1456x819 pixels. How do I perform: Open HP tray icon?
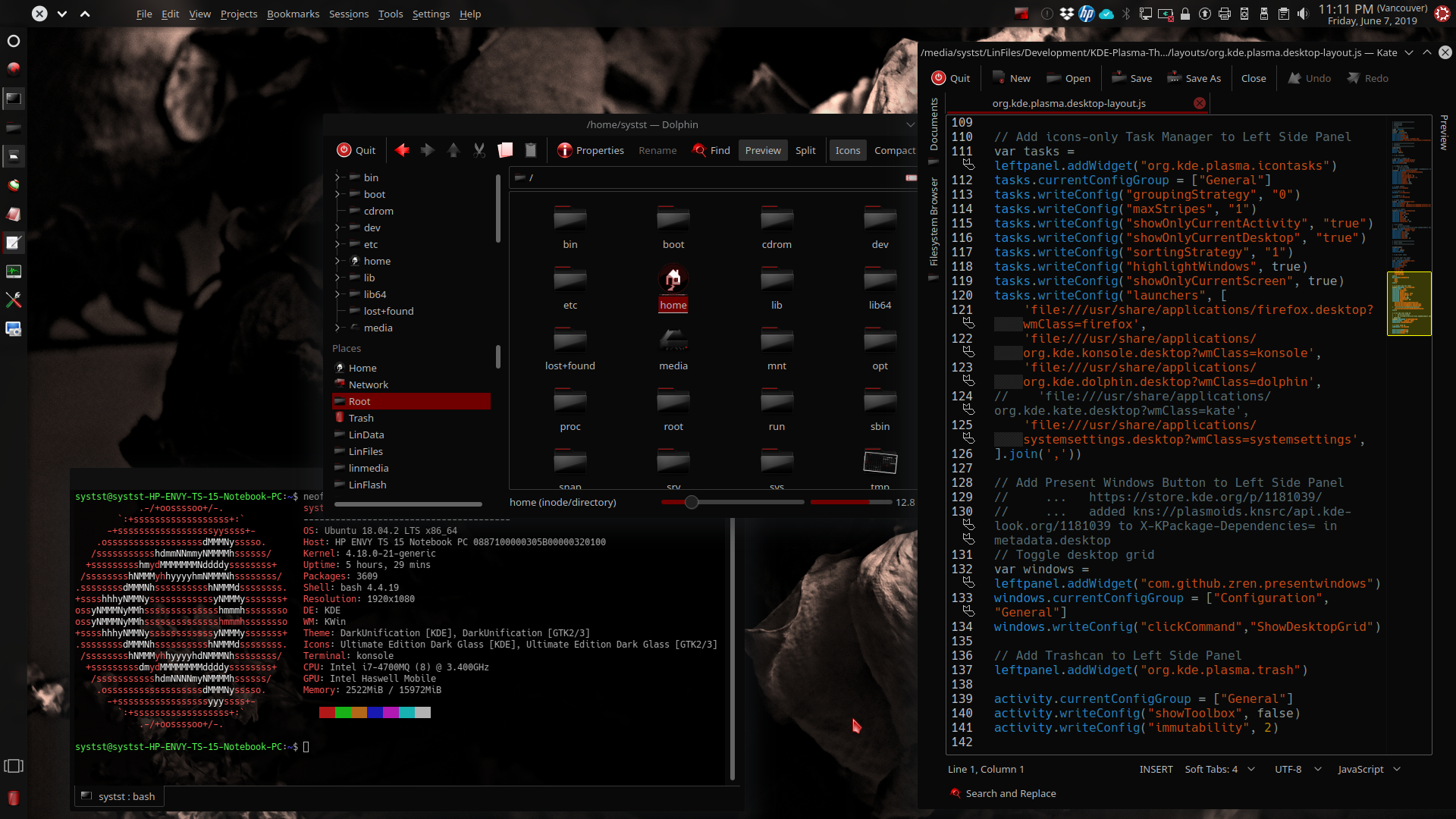(x=1087, y=14)
